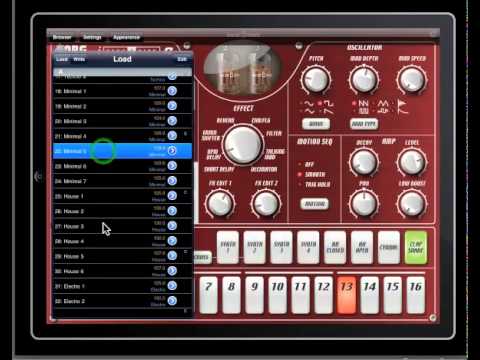Select the Synth 3 part pad
Image resolution: width=480 pixels, height=360 pixels.
pos(282,247)
